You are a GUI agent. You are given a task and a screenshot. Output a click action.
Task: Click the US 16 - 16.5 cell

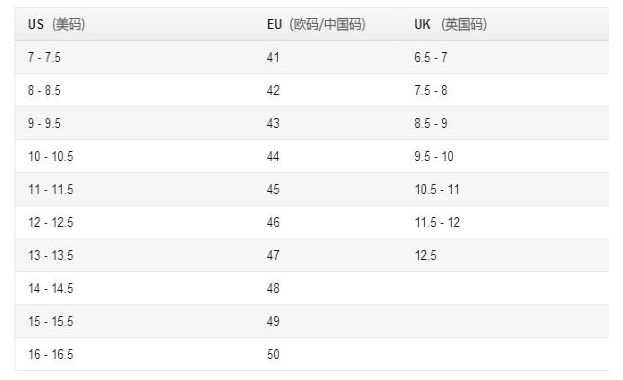[50, 354]
